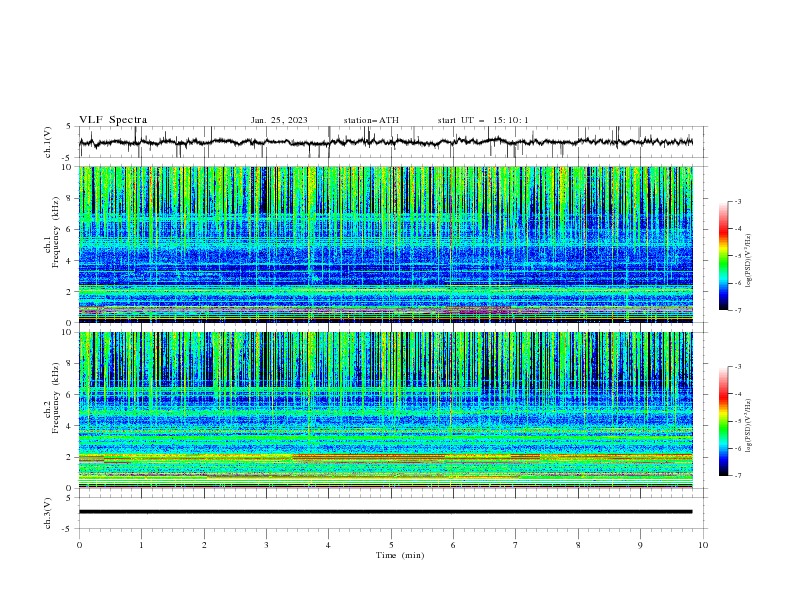Click the '5' tick on the time axis
The image size is (792, 612).
(391, 545)
